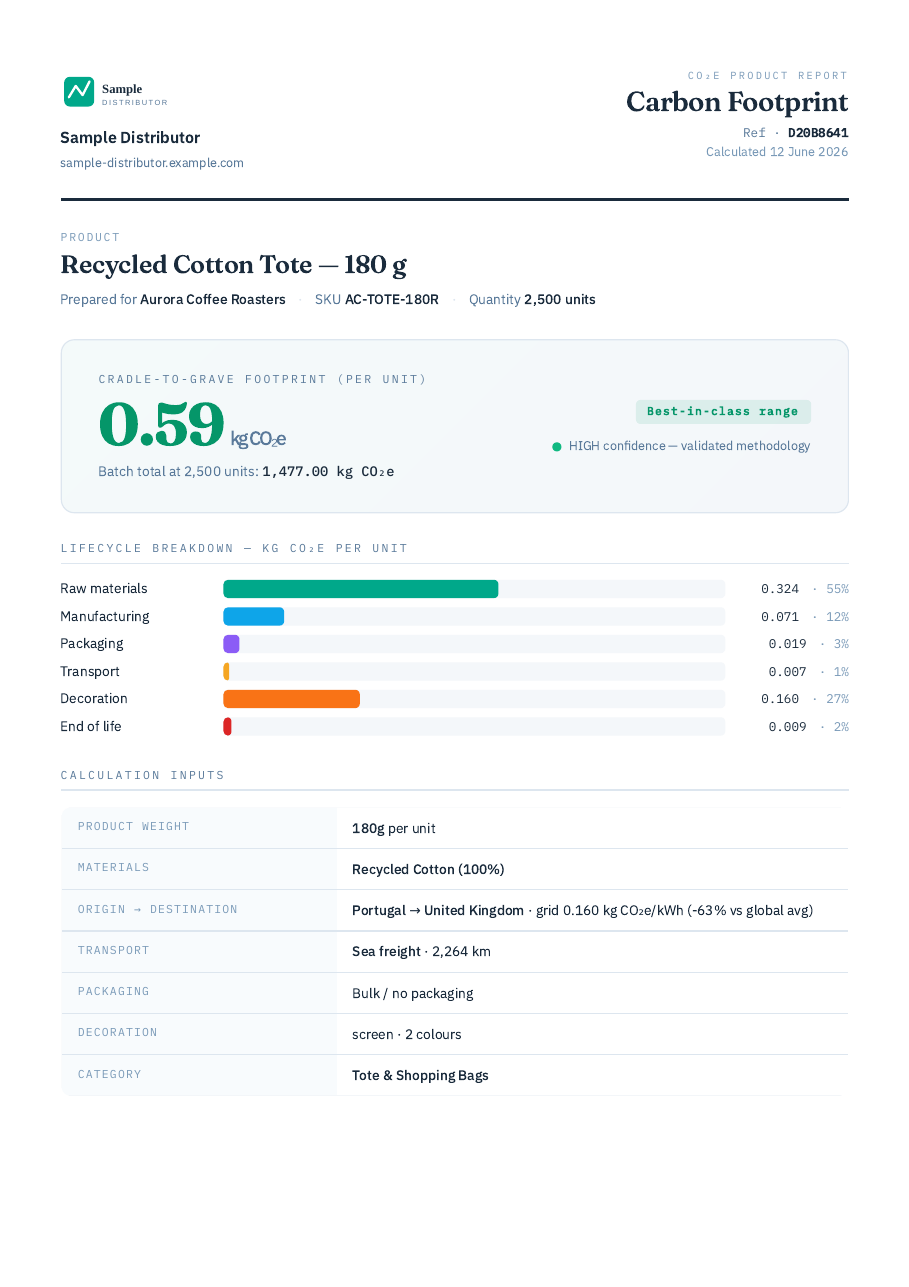Image resolution: width=909 pixels, height=1287 pixels.
Task: Click the 'Best-in-class range' badge
Action: pyautogui.click(x=723, y=412)
